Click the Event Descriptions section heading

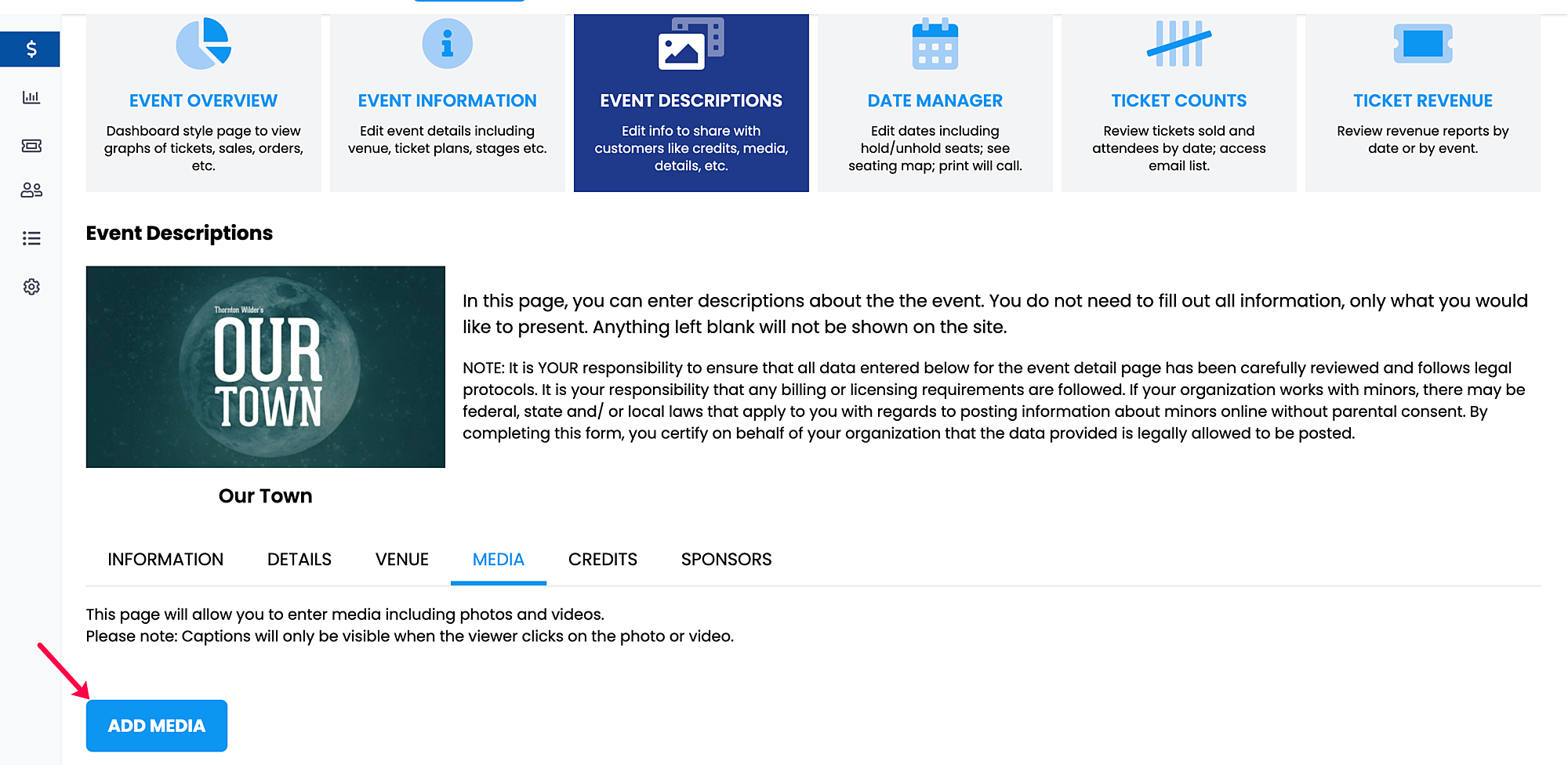[180, 234]
